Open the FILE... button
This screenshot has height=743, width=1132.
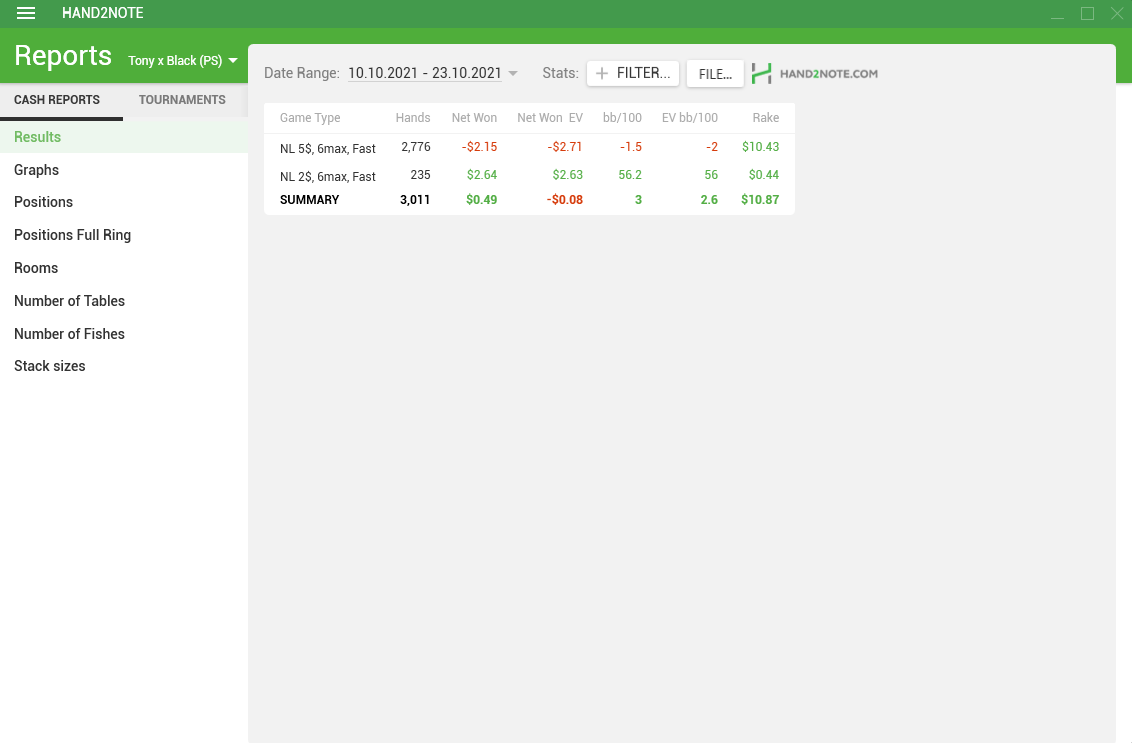[715, 74]
